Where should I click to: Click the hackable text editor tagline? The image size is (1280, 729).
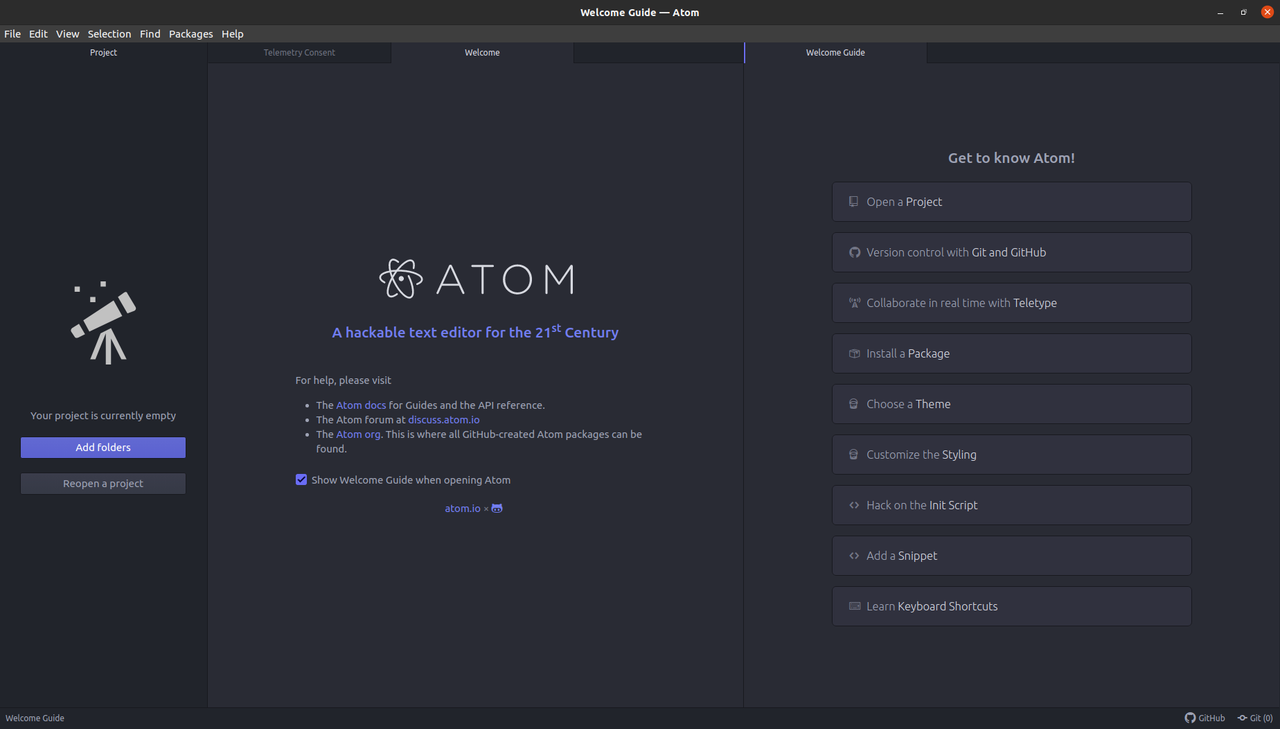(x=475, y=331)
